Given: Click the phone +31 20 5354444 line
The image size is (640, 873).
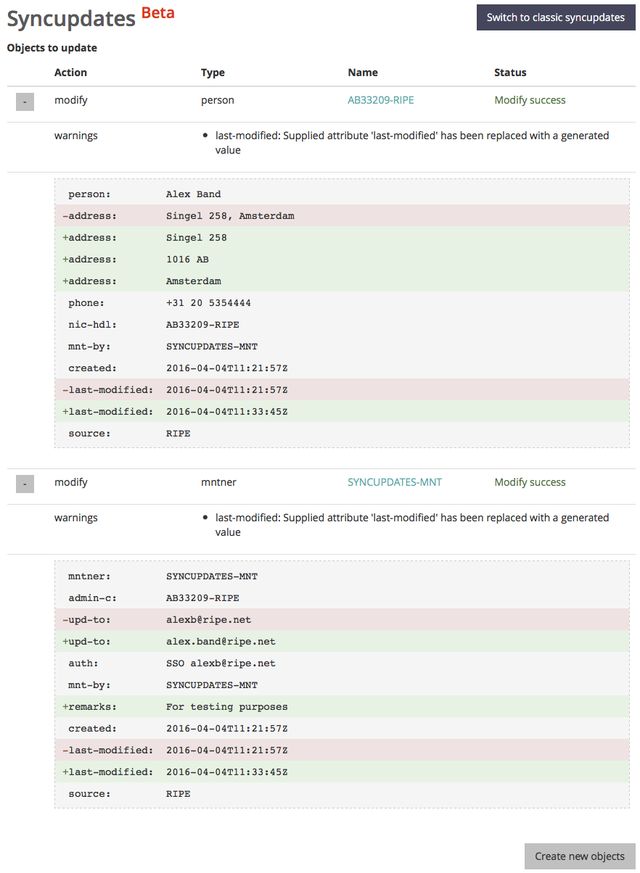Looking at the screenshot, I should click(342, 302).
